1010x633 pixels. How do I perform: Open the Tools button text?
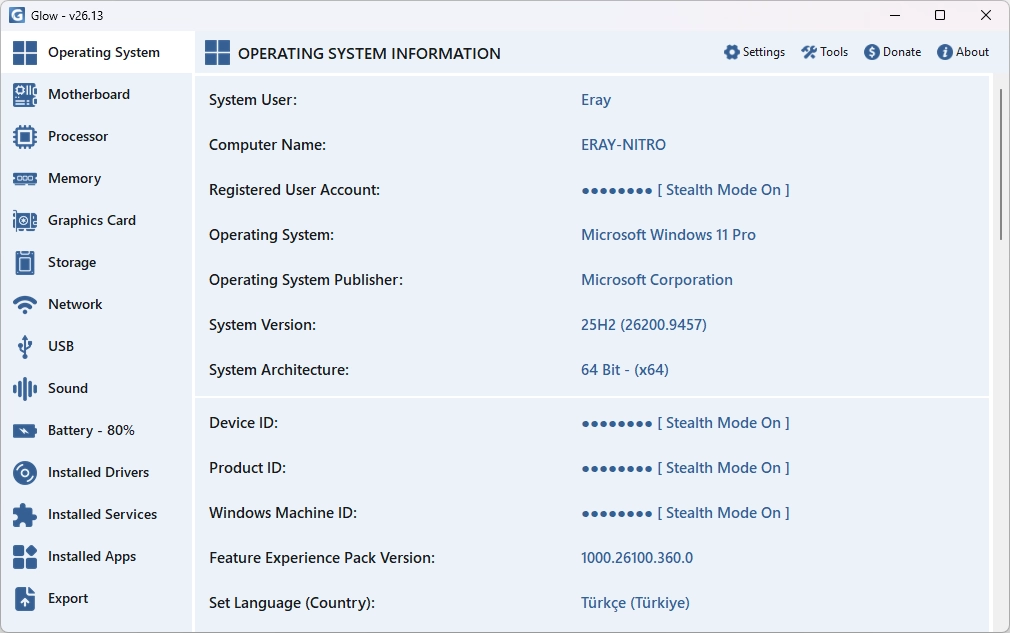(x=834, y=52)
